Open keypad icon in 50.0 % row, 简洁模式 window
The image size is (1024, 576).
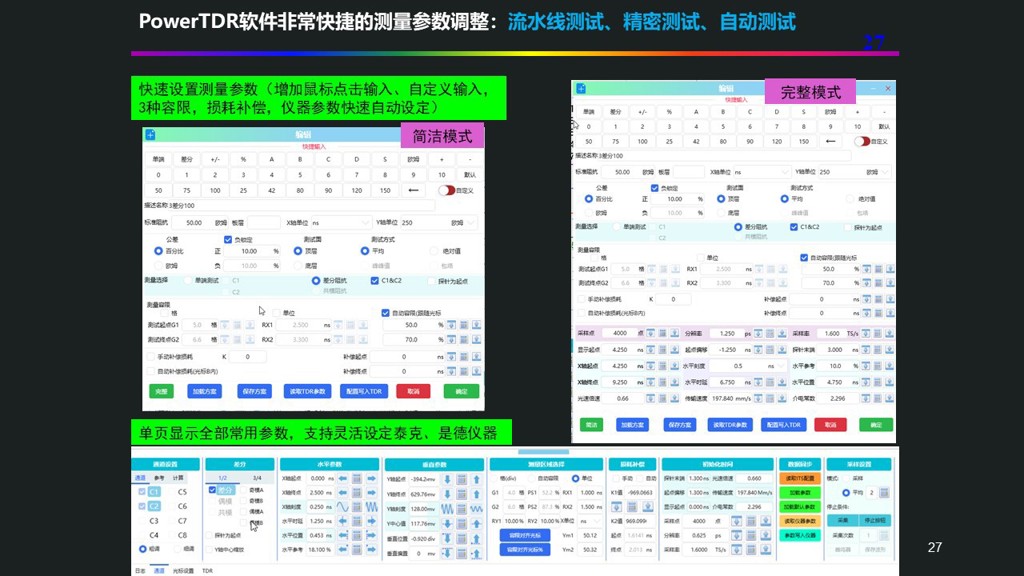pos(464,325)
